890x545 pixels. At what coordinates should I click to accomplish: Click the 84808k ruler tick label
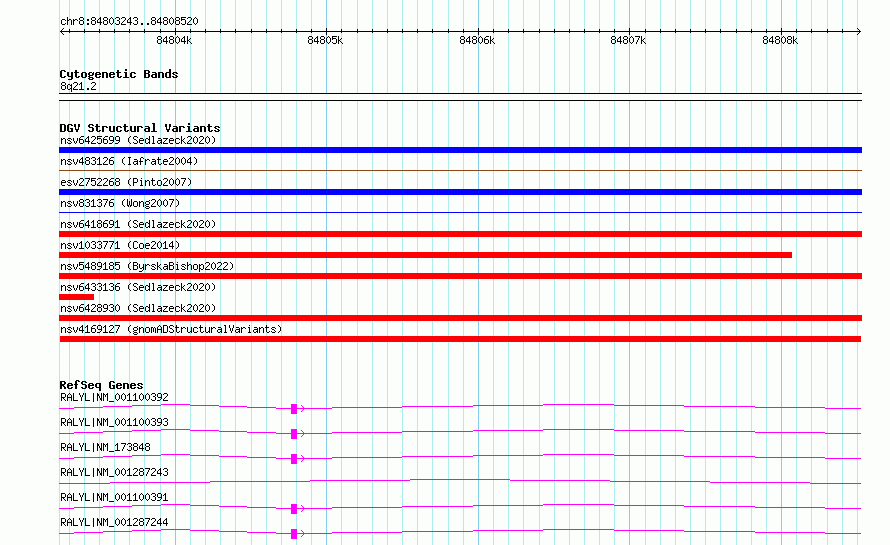click(780, 40)
